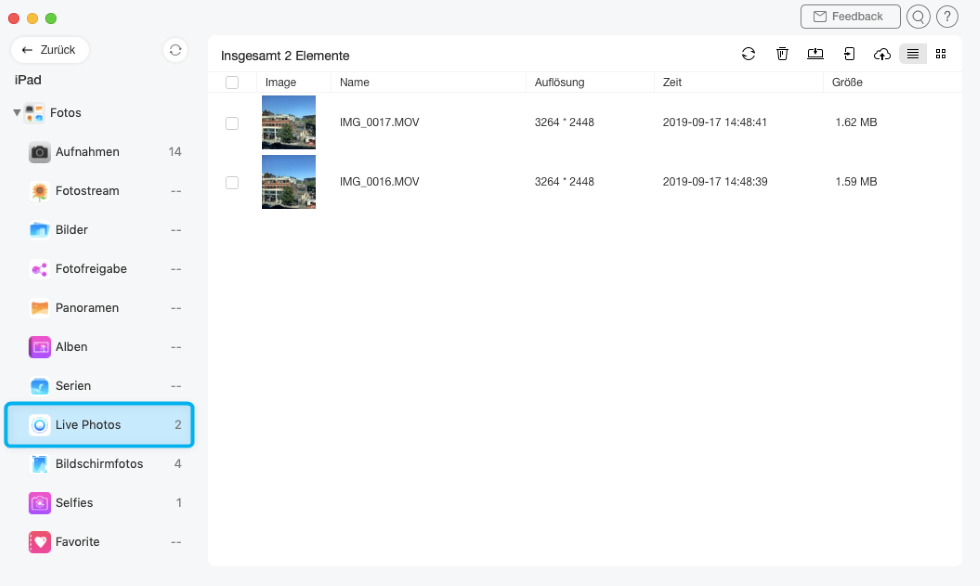Open the Feedback button
This screenshot has height=586, width=980.
pyautogui.click(x=850, y=17)
